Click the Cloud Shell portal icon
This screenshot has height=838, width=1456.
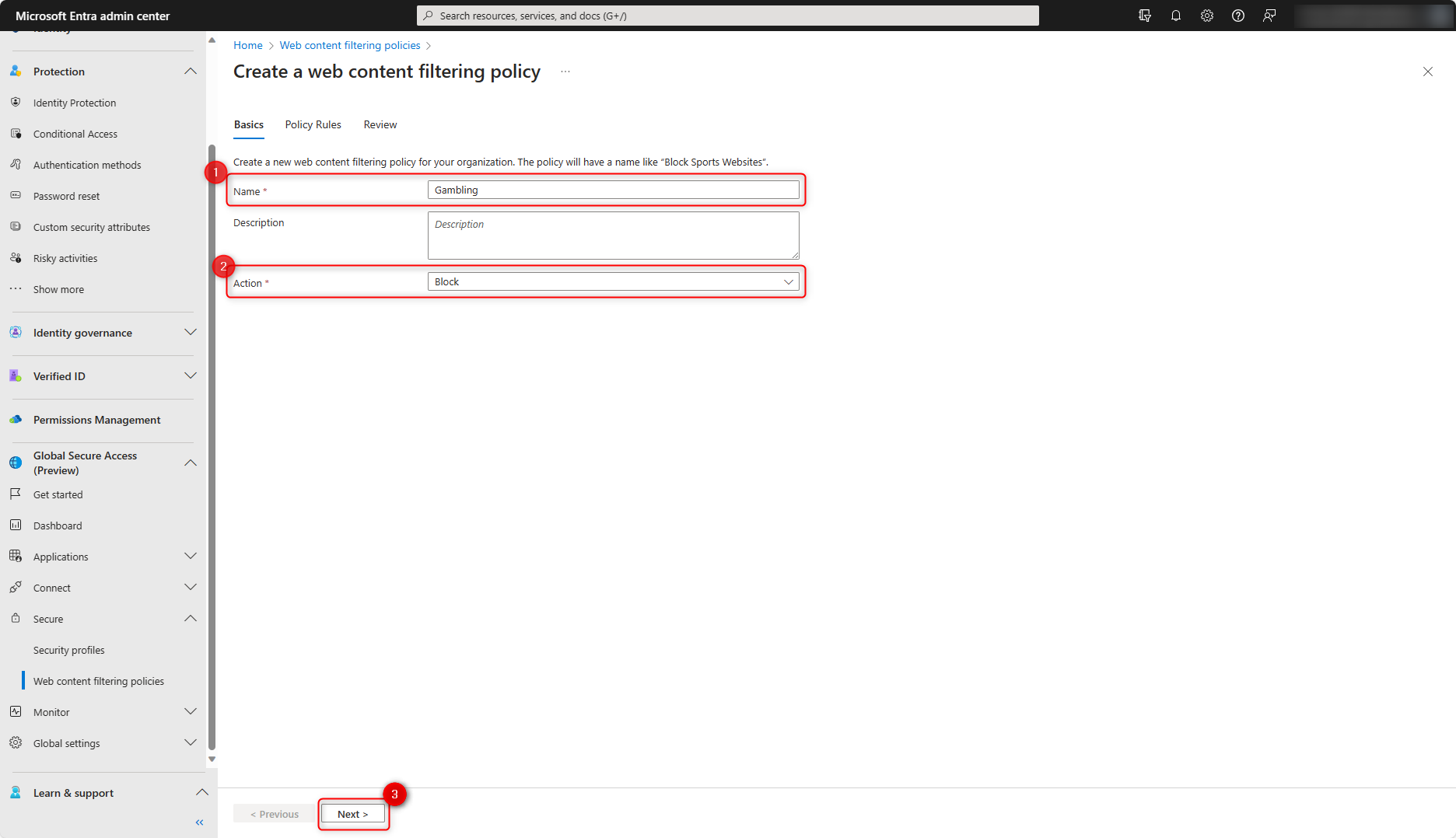tap(1144, 16)
